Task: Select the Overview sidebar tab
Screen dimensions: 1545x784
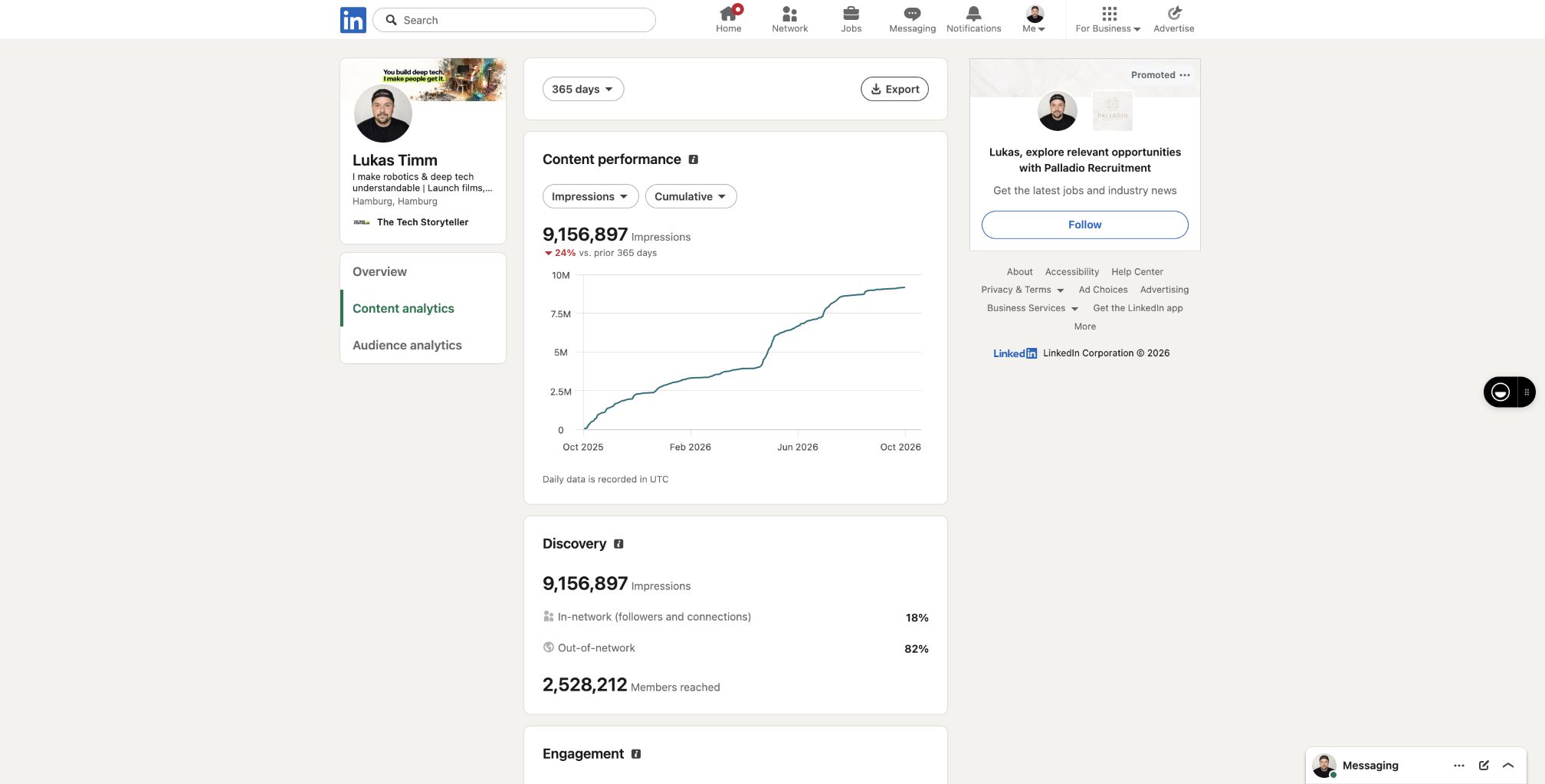Action: pyautogui.click(x=423, y=271)
